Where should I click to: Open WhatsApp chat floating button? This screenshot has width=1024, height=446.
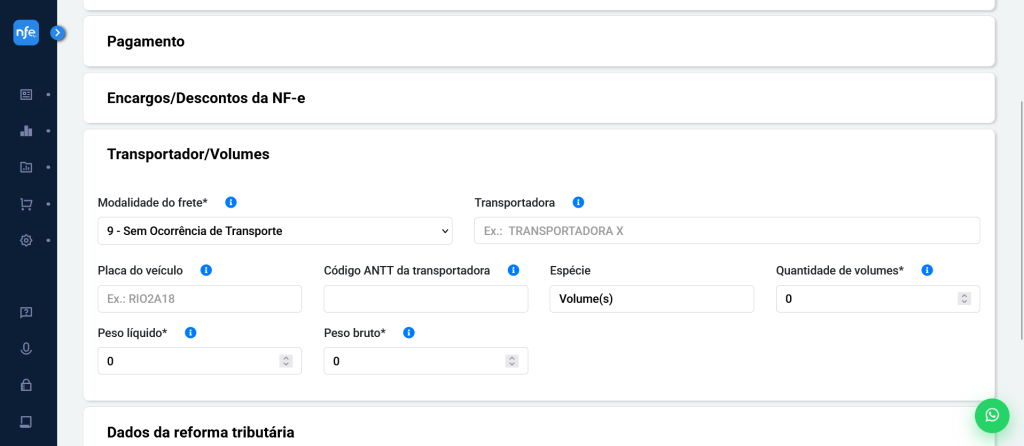991,415
